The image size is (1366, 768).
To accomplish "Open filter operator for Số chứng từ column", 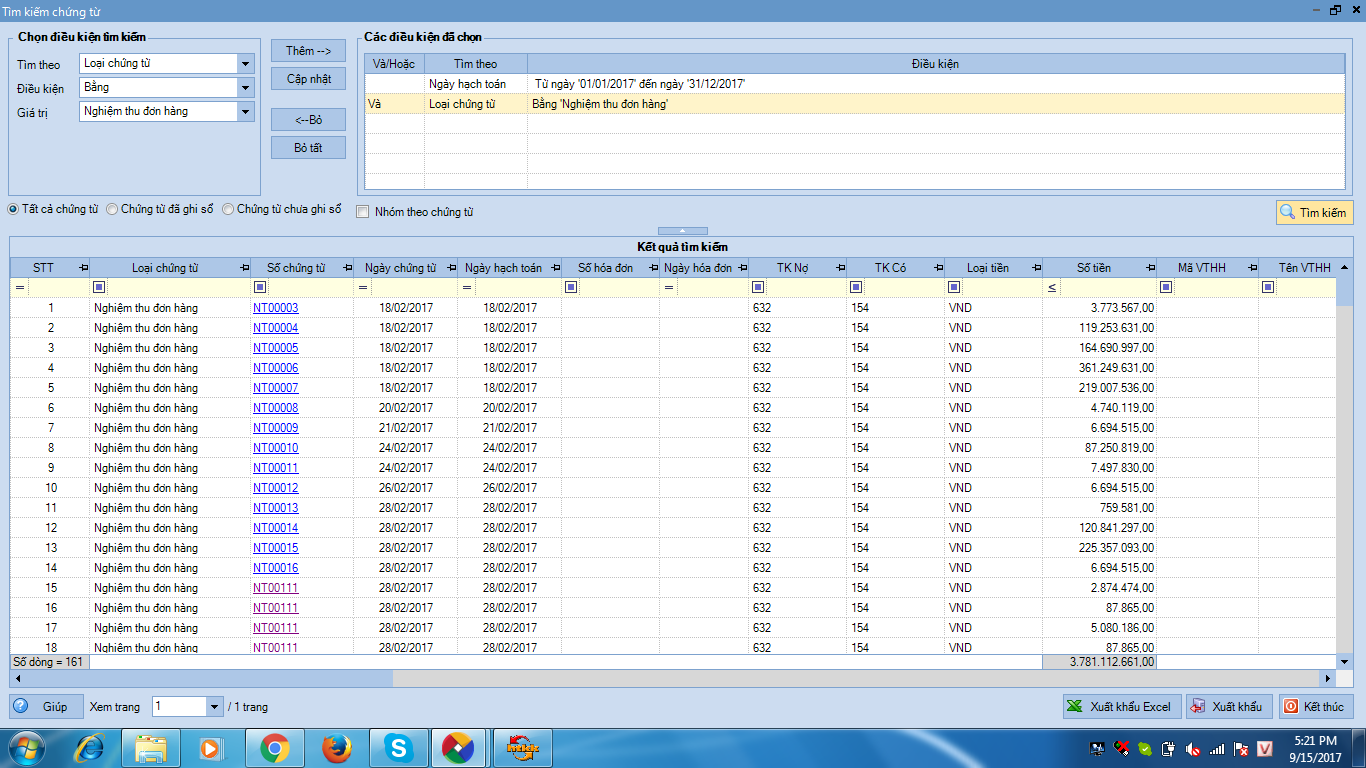I will tap(260, 288).
